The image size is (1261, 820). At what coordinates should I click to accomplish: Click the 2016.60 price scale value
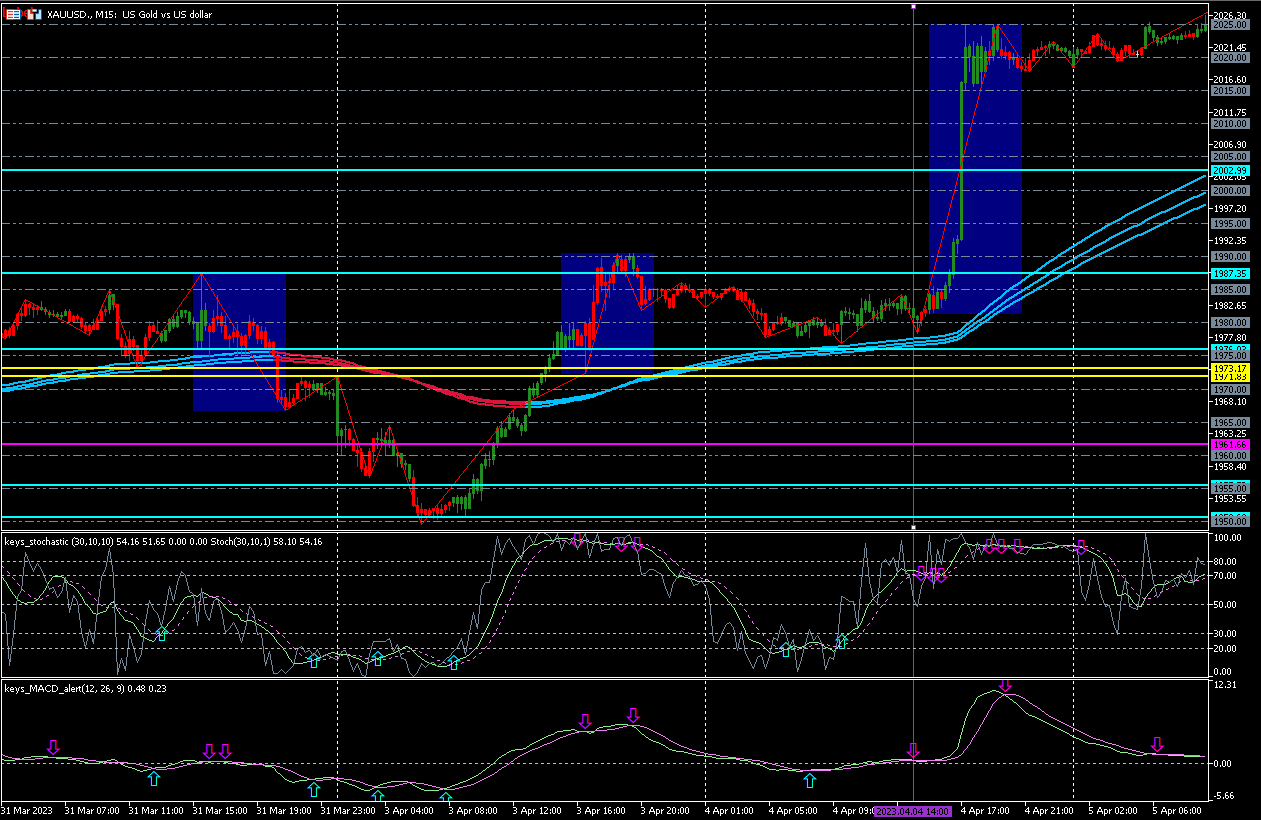point(1229,80)
